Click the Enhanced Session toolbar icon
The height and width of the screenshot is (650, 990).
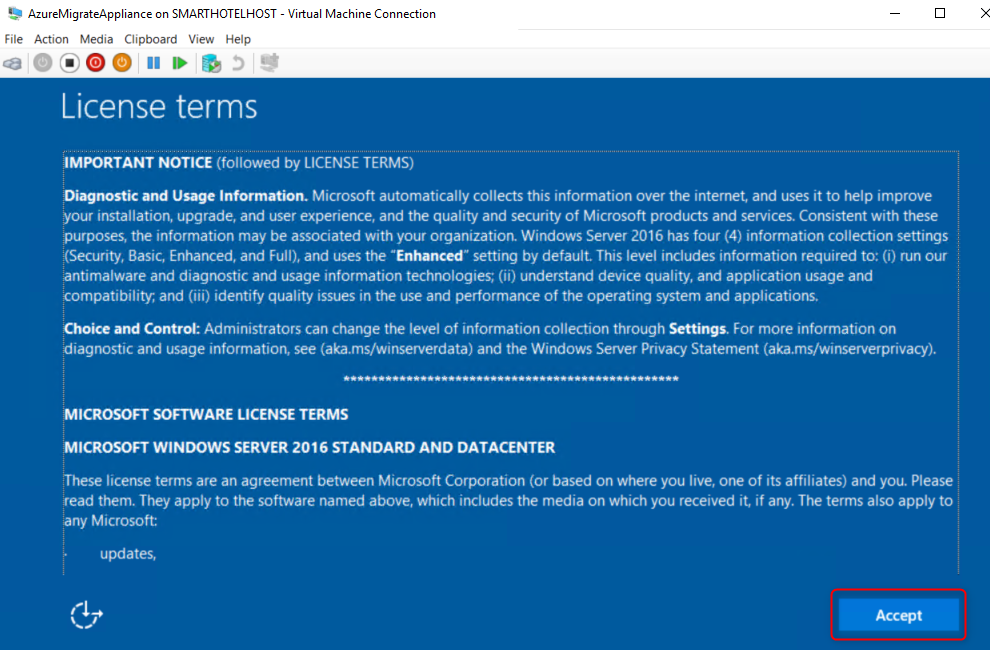(270, 63)
